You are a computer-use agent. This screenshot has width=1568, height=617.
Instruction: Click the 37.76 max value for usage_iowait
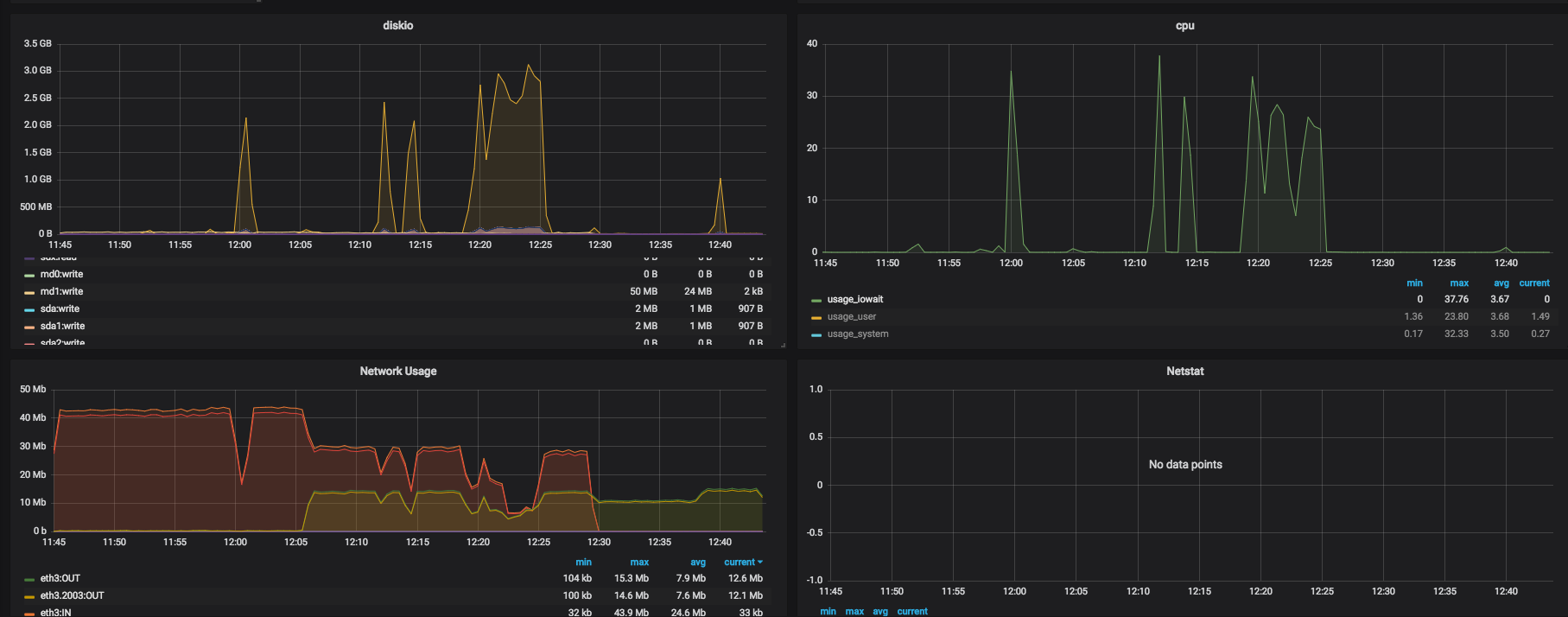tap(1457, 300)
